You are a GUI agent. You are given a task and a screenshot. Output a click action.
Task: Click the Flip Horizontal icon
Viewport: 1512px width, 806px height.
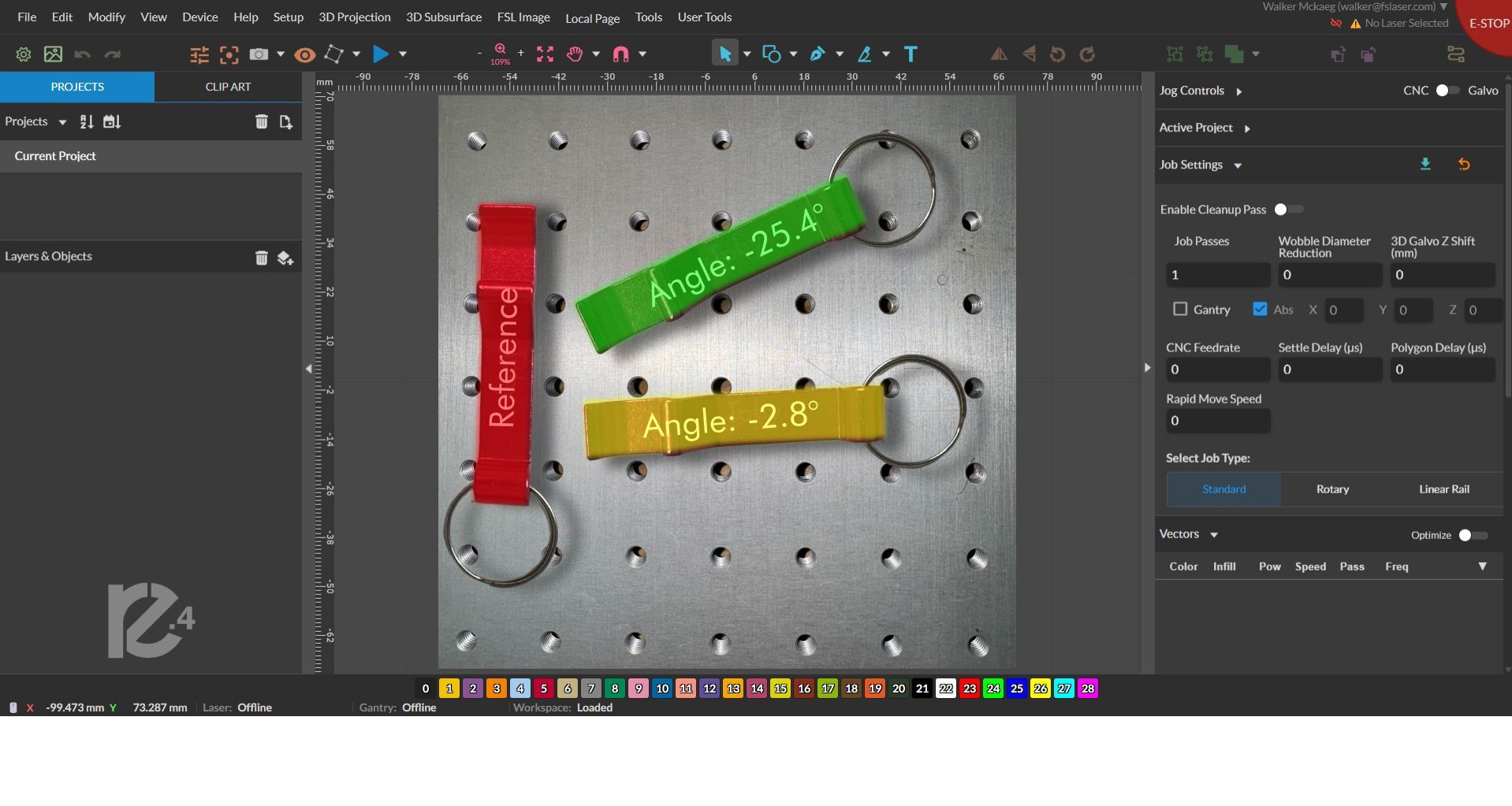coord(999,54)
